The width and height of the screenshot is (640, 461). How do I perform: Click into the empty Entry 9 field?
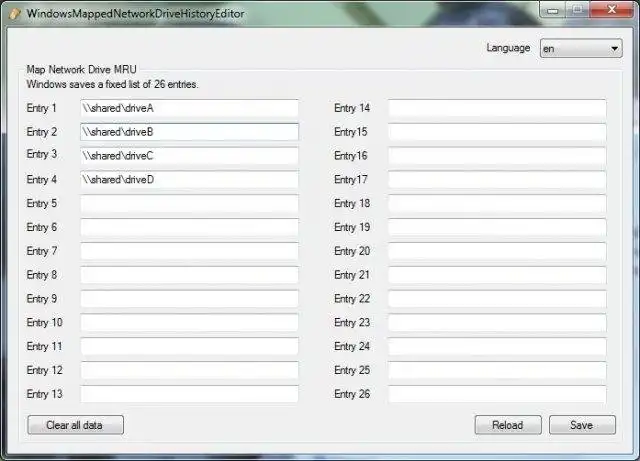click(189, 298)
